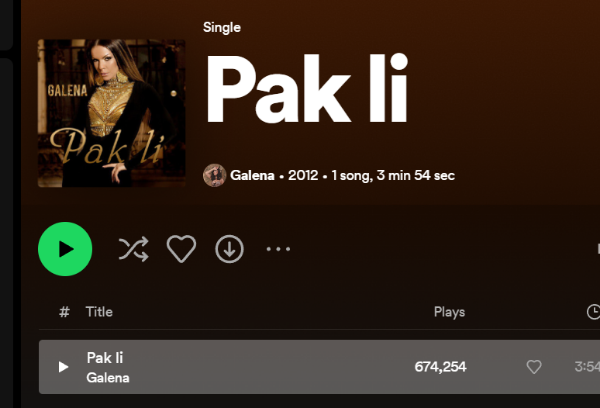Click the 674,254 play count
This screenshot has width=600, height=408.
pos(440,367)
